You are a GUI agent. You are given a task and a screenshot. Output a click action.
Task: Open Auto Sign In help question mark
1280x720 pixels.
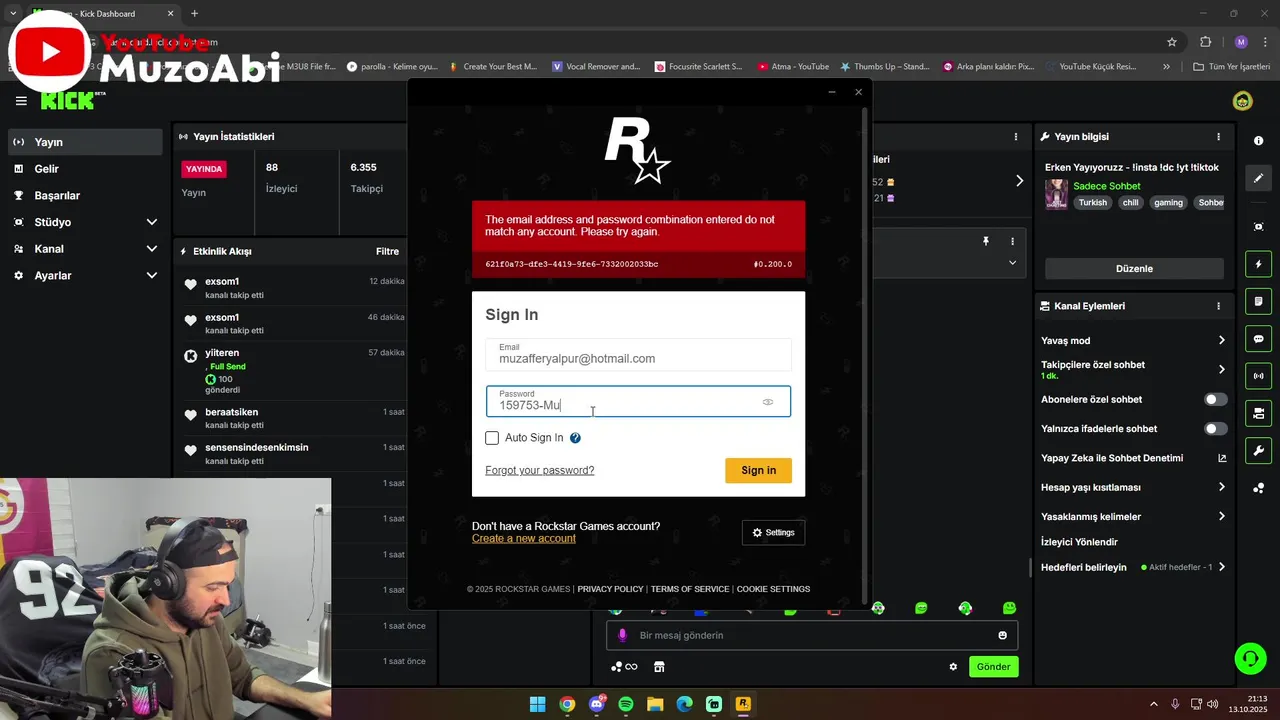click(575, 438)
